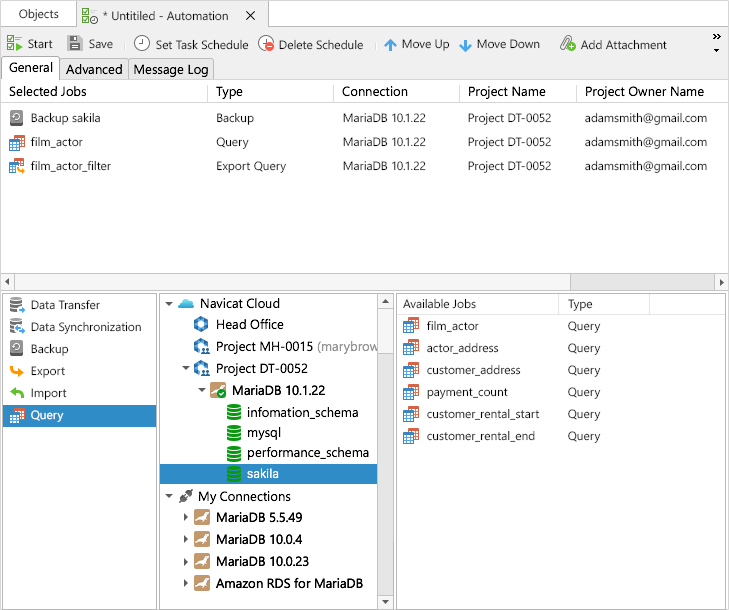
Task: Switch to the Objects tab
Action: coord(39,14)
